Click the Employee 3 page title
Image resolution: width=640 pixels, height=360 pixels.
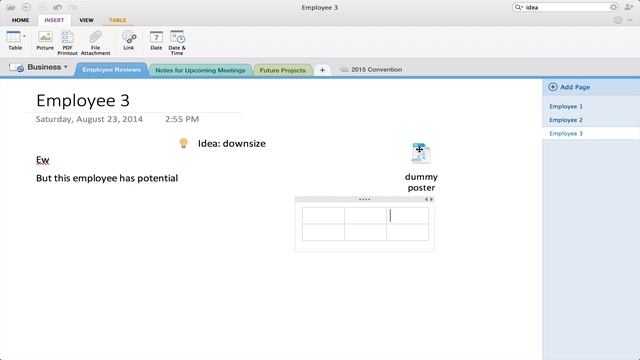tap(83, 100)
